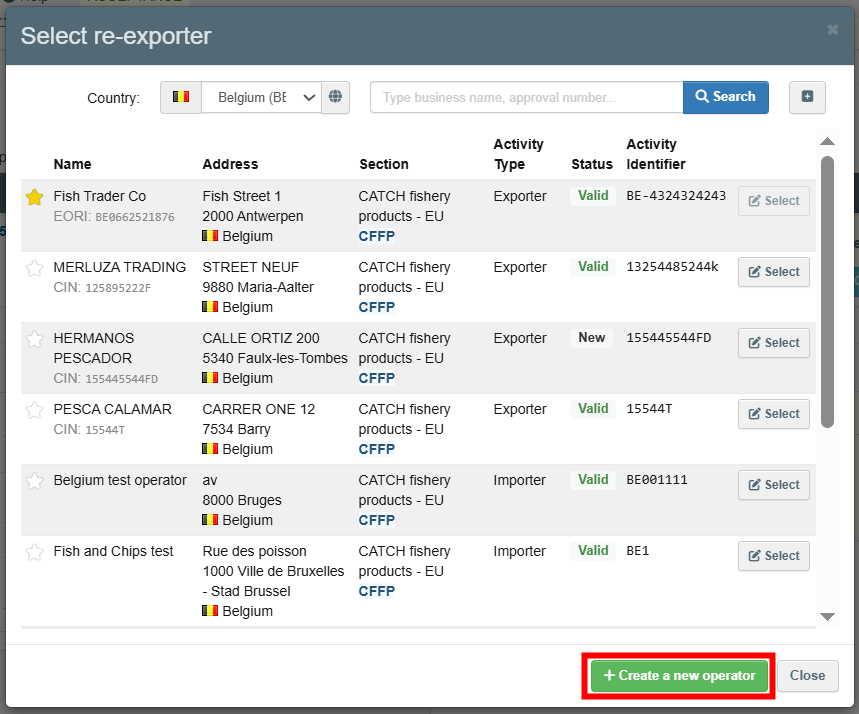This screenshot has width=859, height=714.
Task: Select the MERLUZA TRADING operator
Action: point(773,272)
